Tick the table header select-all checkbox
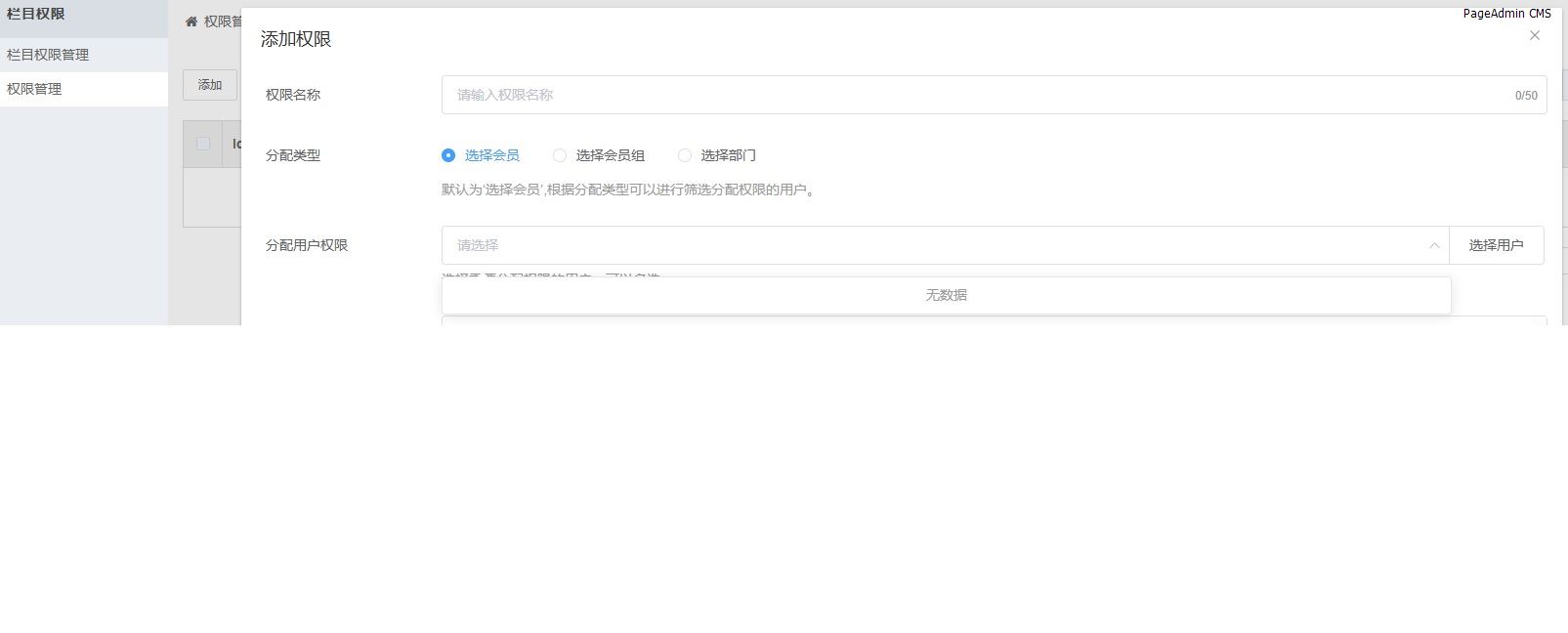The height and width of the screenshot is (633, 1568). pos(203,144)
